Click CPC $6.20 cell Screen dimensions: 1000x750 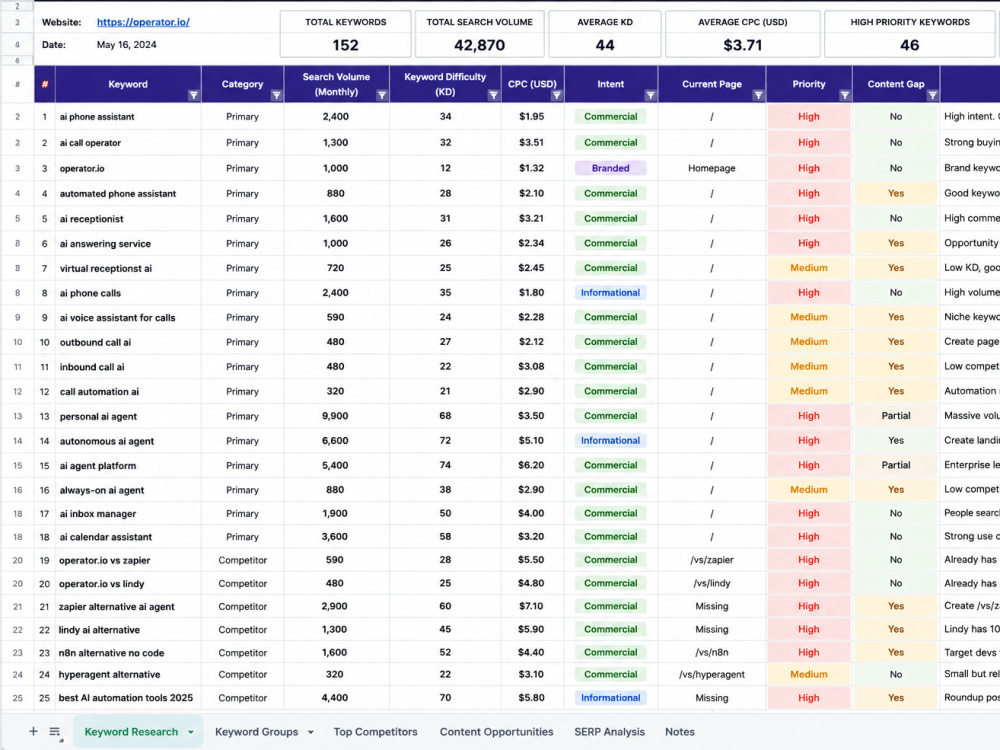tap(531, 465)
